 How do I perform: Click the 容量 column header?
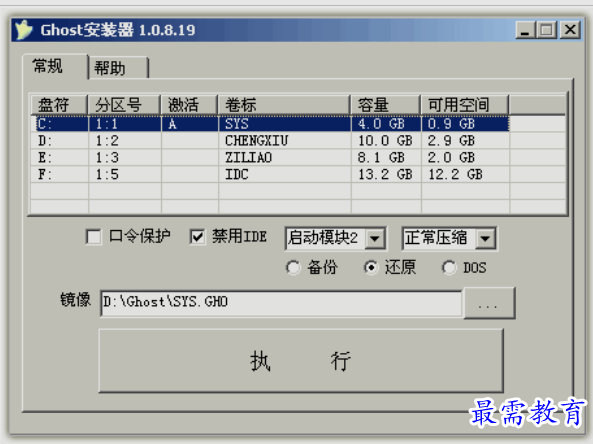click(386, 105)
